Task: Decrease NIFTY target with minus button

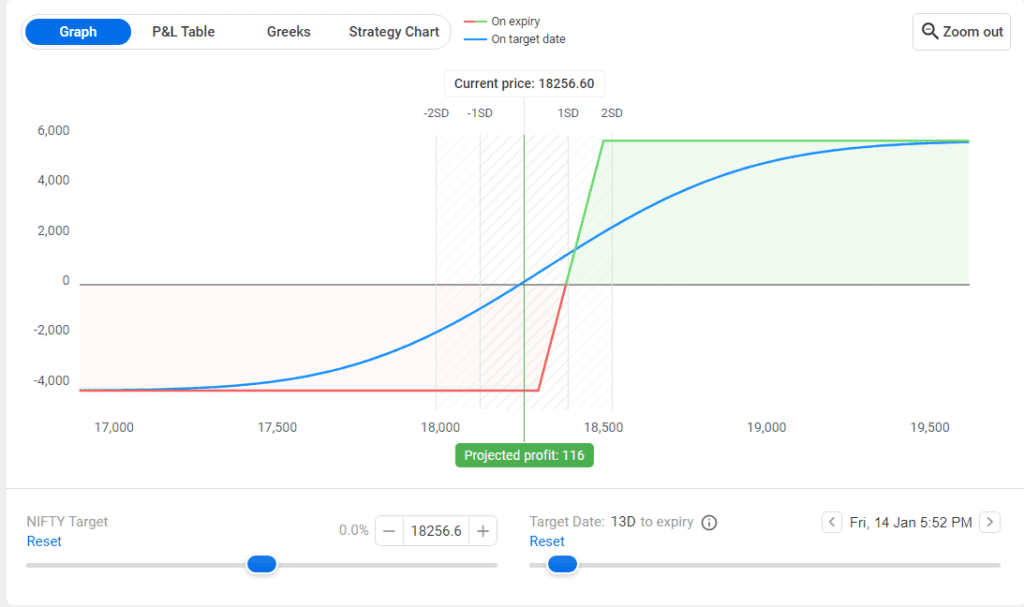Action: pos(390,531)
